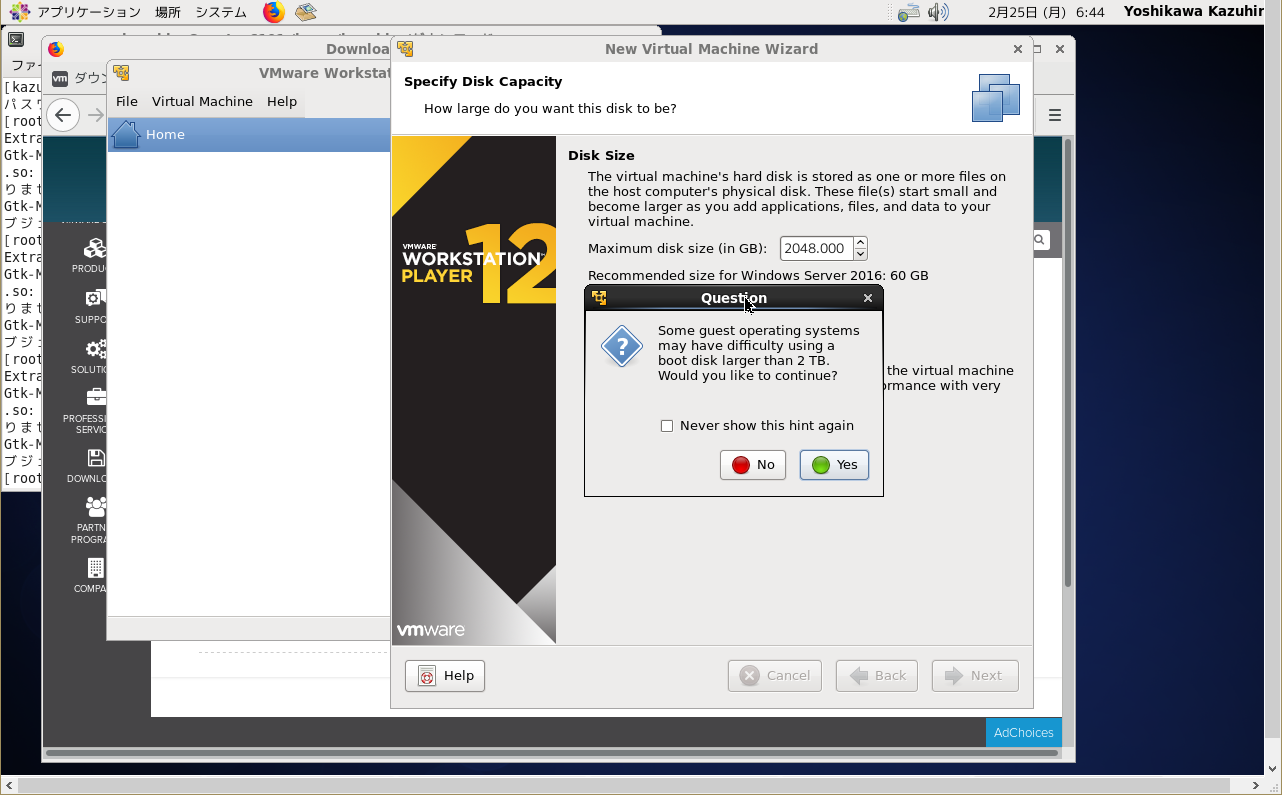Decrease maximum disk size with down arrow
This screenshot has width=1282, height=795.
click(860, 255)
